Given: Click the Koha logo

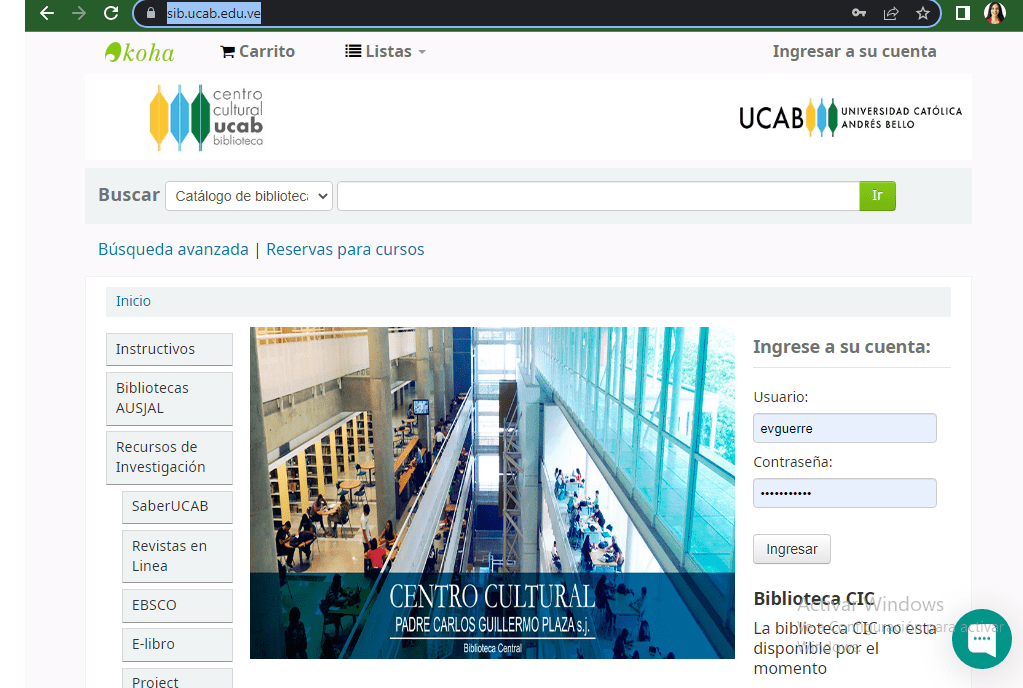Looking at the screenshot, I should click(140, 52).
